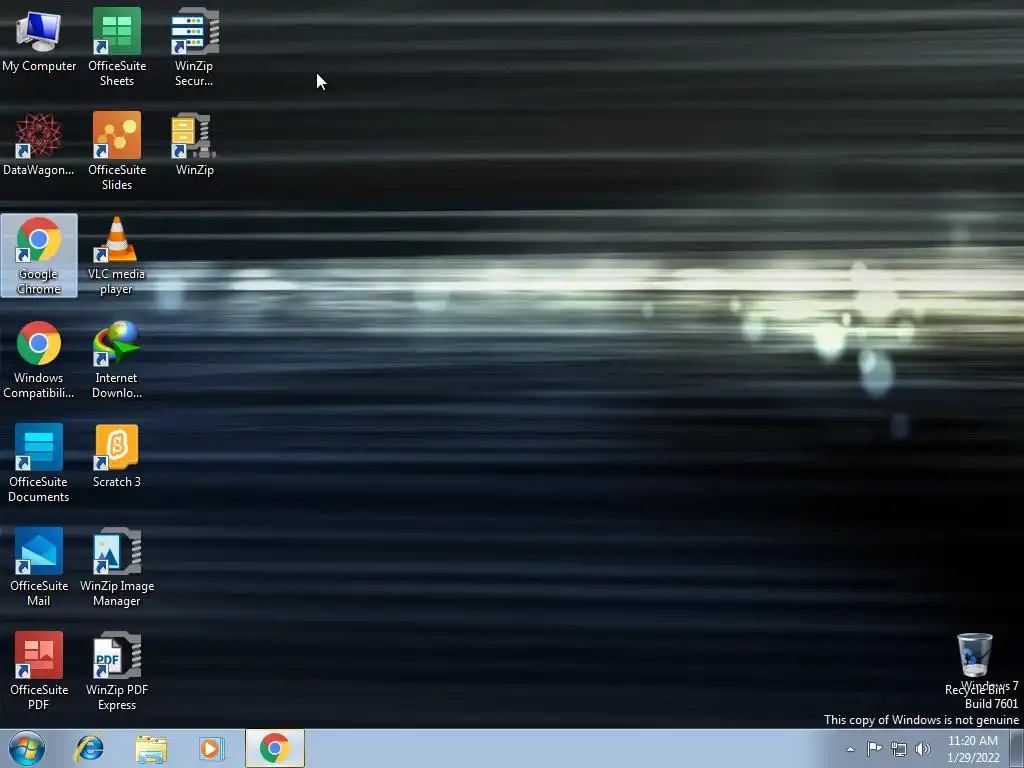Open the Action Center flag icon

(874, 748)
